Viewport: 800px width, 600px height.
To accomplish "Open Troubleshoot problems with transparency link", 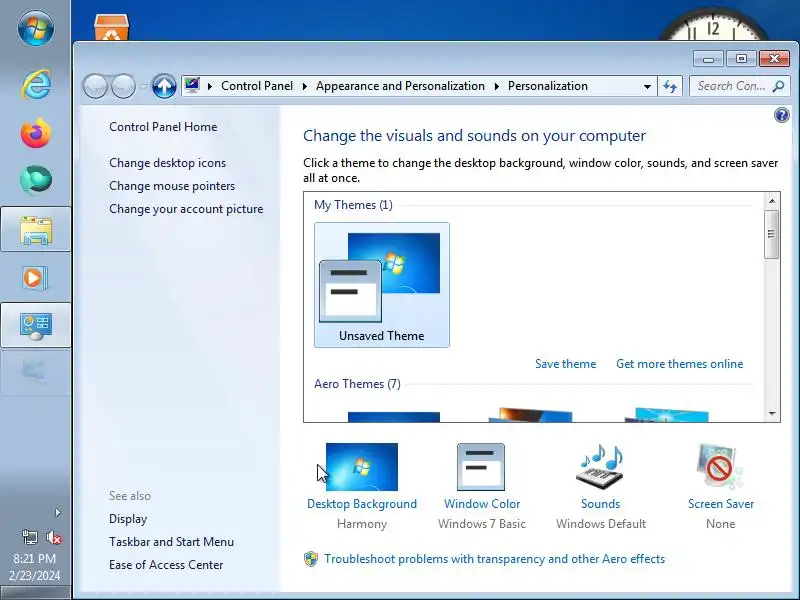I will click(494, 559).
